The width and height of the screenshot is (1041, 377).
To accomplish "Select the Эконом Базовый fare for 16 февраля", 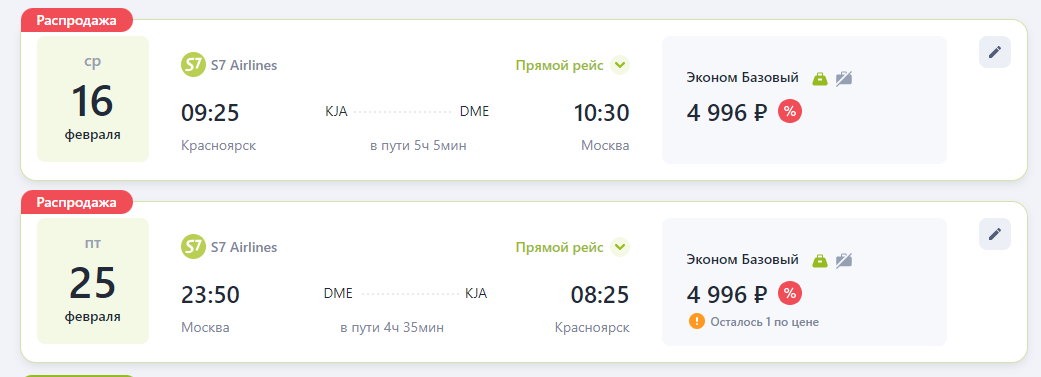I will pos(804,100).
